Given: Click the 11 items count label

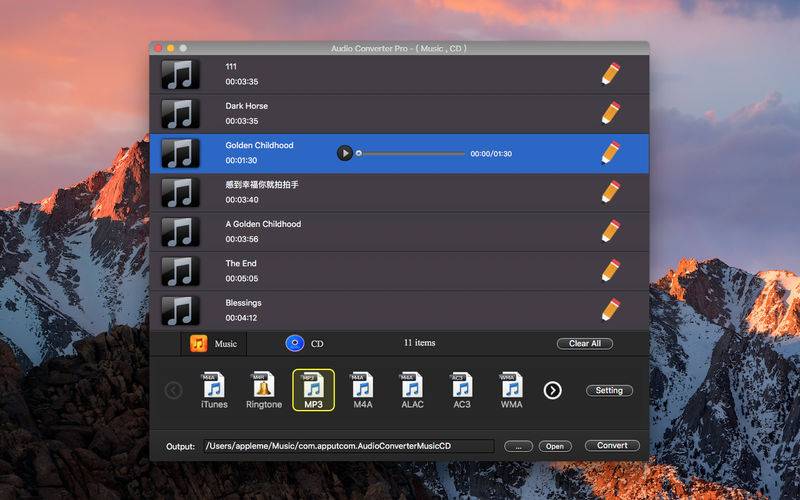Looking at the screenshot, I should 419,343.
